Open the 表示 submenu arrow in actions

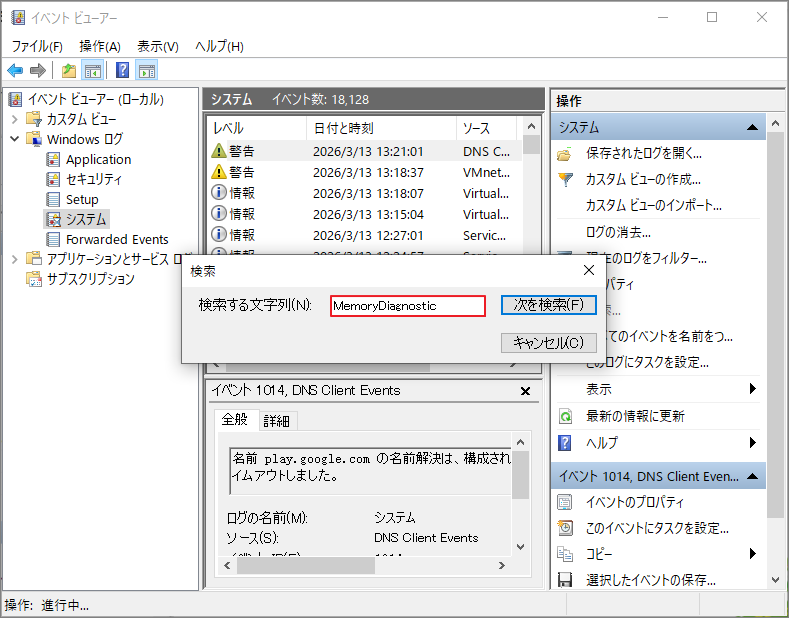[x=752, y=389]
